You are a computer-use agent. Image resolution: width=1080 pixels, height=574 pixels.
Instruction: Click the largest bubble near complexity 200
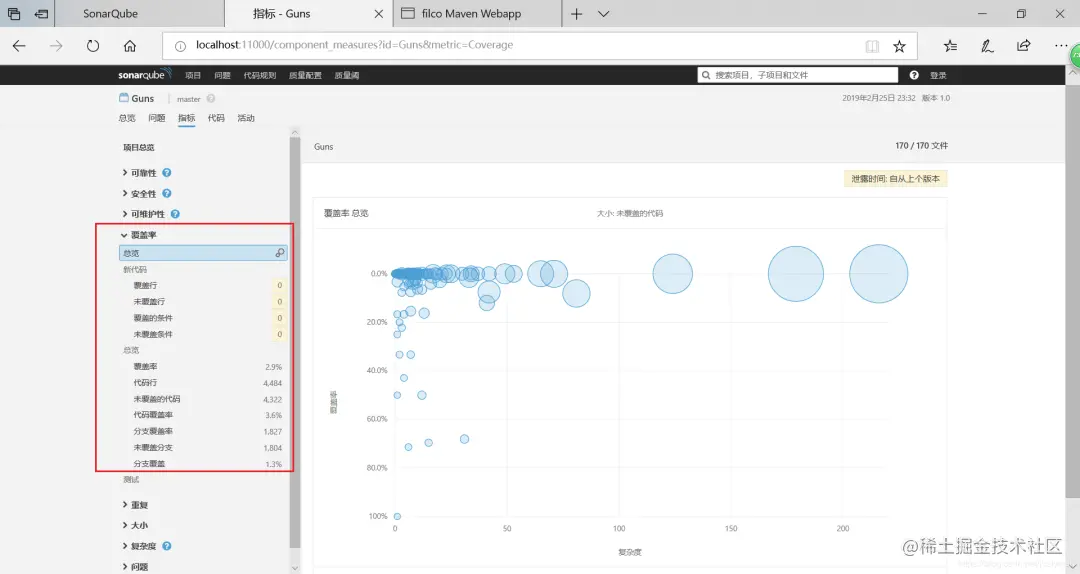[878, 274]
